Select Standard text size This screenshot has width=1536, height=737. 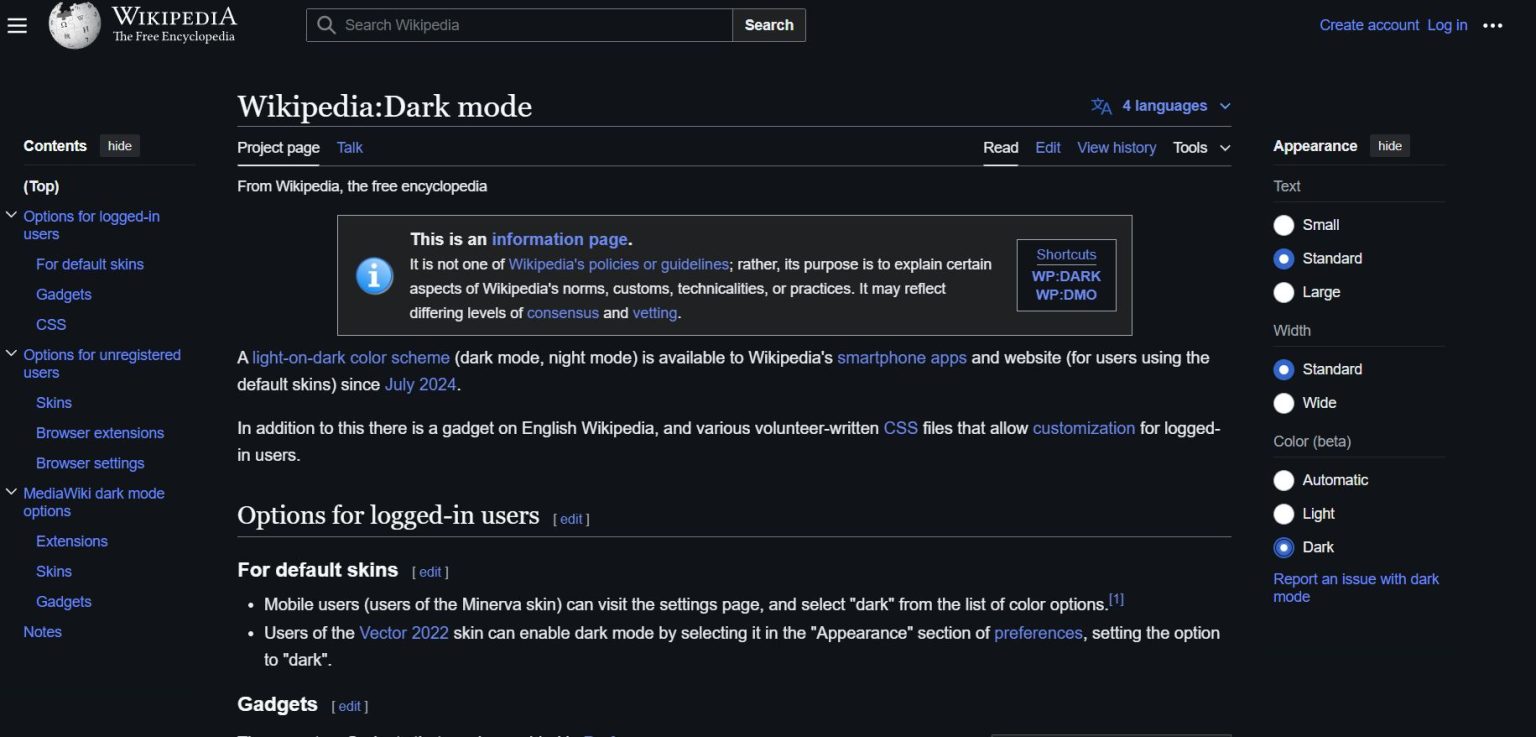tap(1284, 259)
